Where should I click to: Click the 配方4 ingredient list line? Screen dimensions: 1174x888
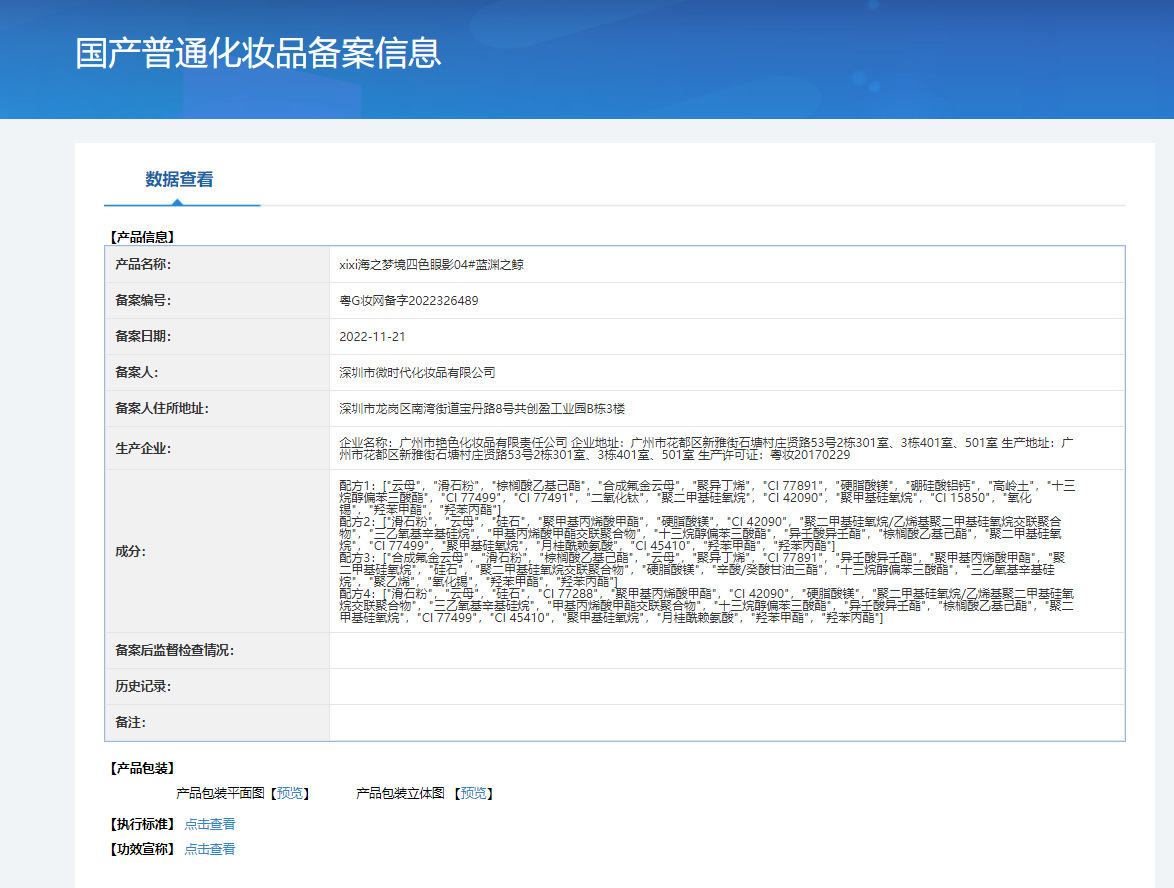706,605
